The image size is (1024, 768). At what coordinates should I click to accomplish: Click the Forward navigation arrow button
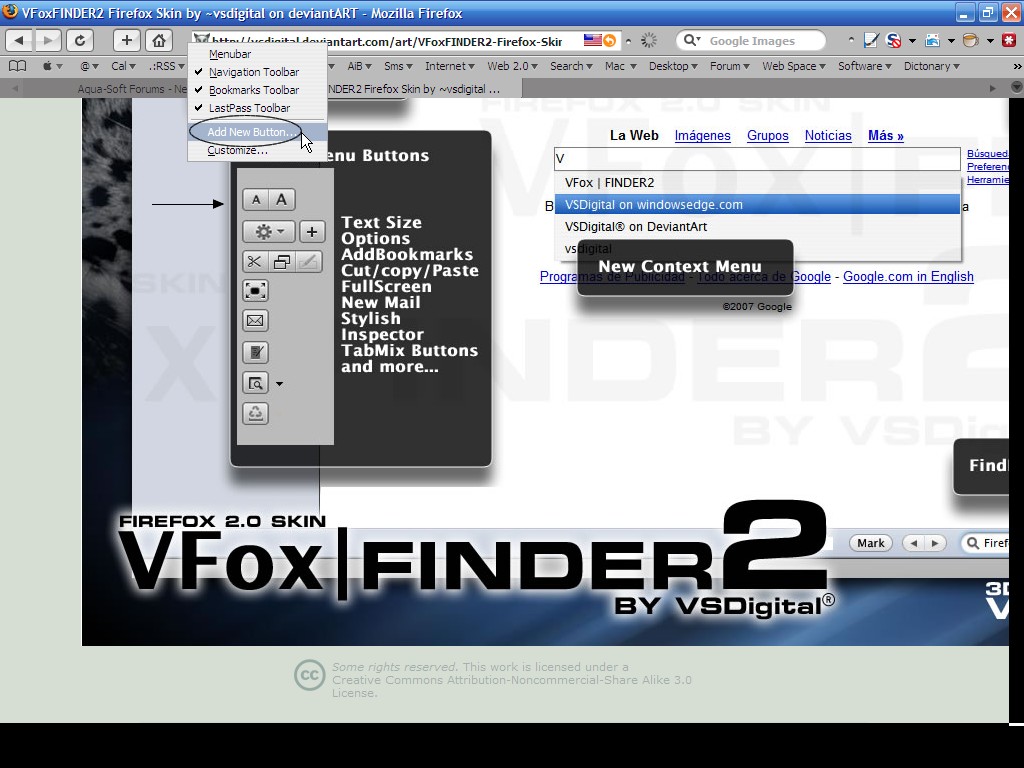pyautogui.click(x=48, y=40)
